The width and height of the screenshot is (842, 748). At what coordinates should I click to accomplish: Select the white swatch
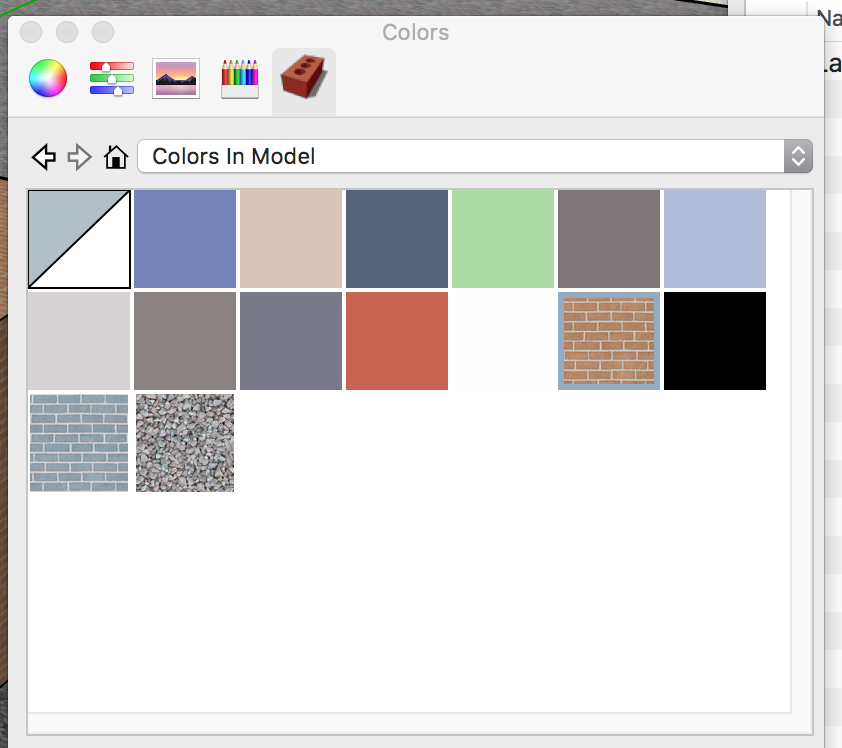[503, 341]
